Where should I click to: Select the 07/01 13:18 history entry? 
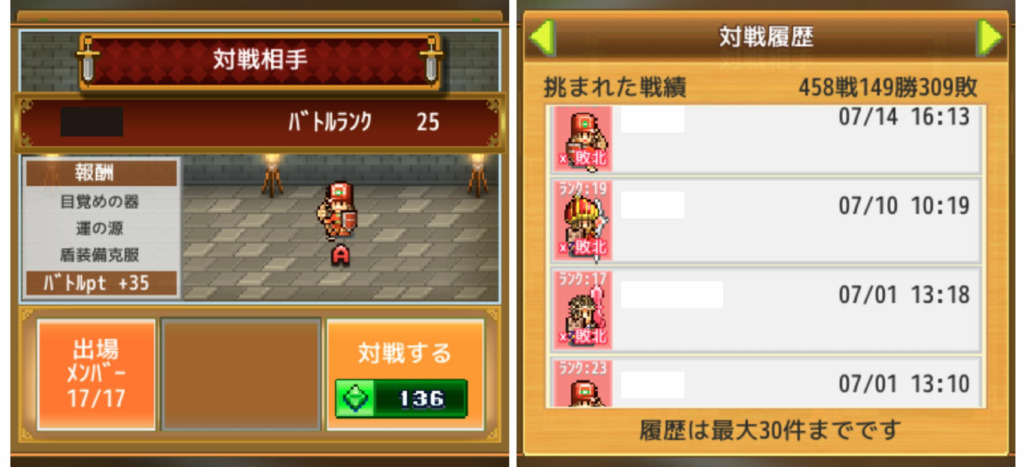point(765,309)
